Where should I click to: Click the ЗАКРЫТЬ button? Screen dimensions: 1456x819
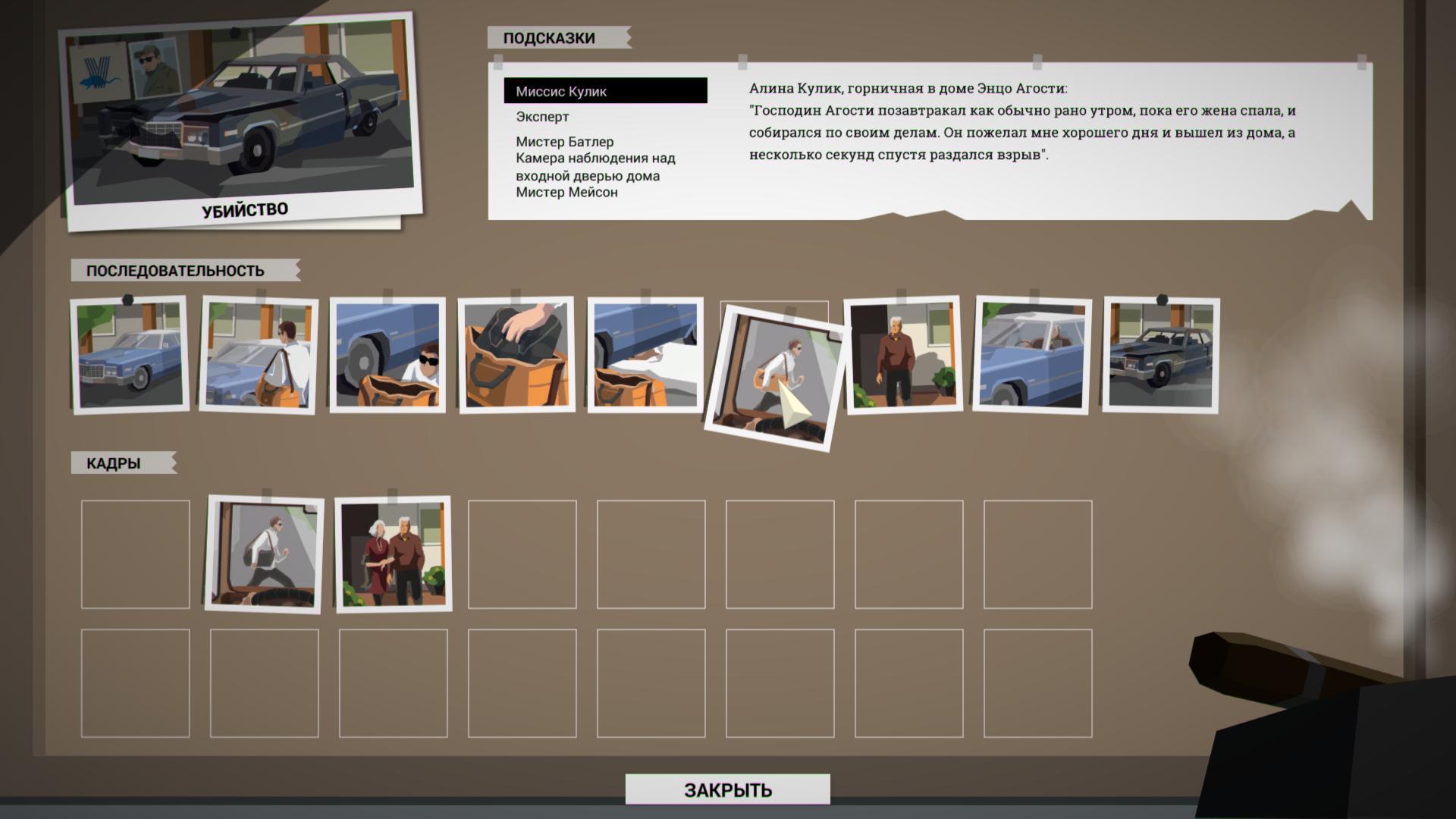(727, 789)
